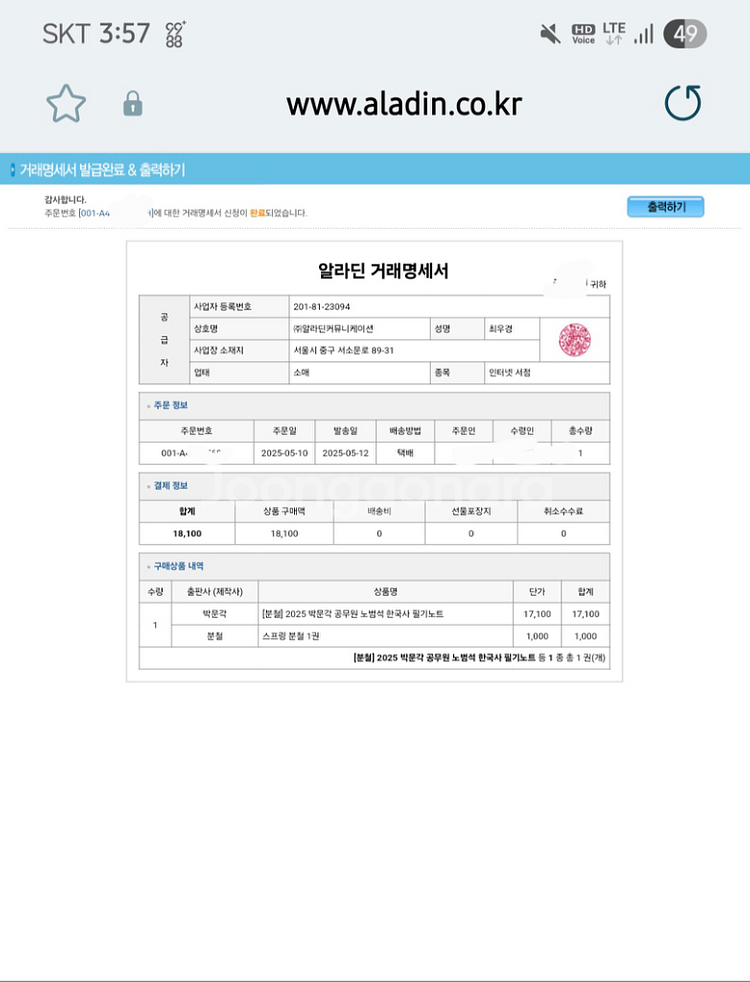
Task: Click the orange 완료 text
Action: [257, 213]
